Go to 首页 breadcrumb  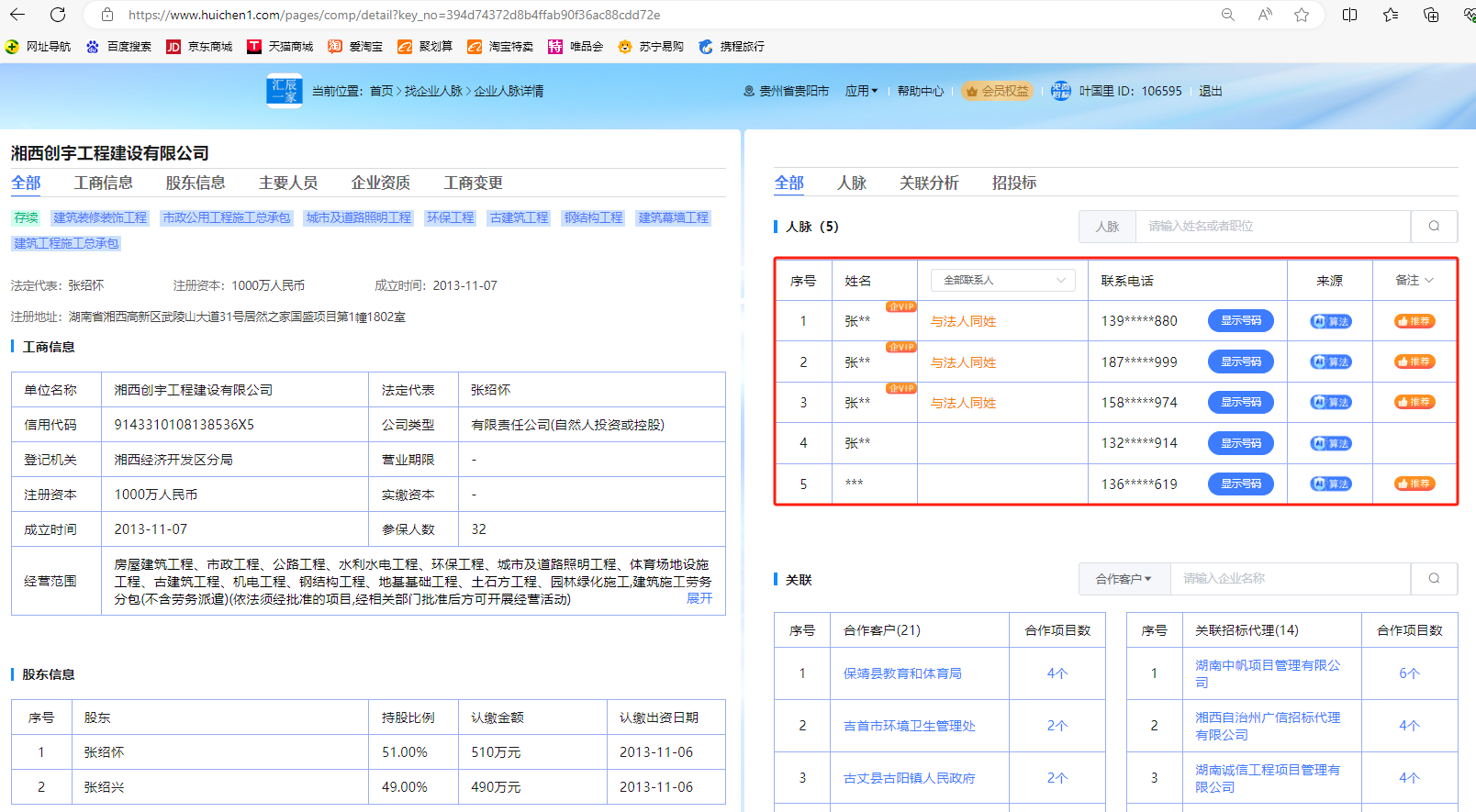click(382, 91)
